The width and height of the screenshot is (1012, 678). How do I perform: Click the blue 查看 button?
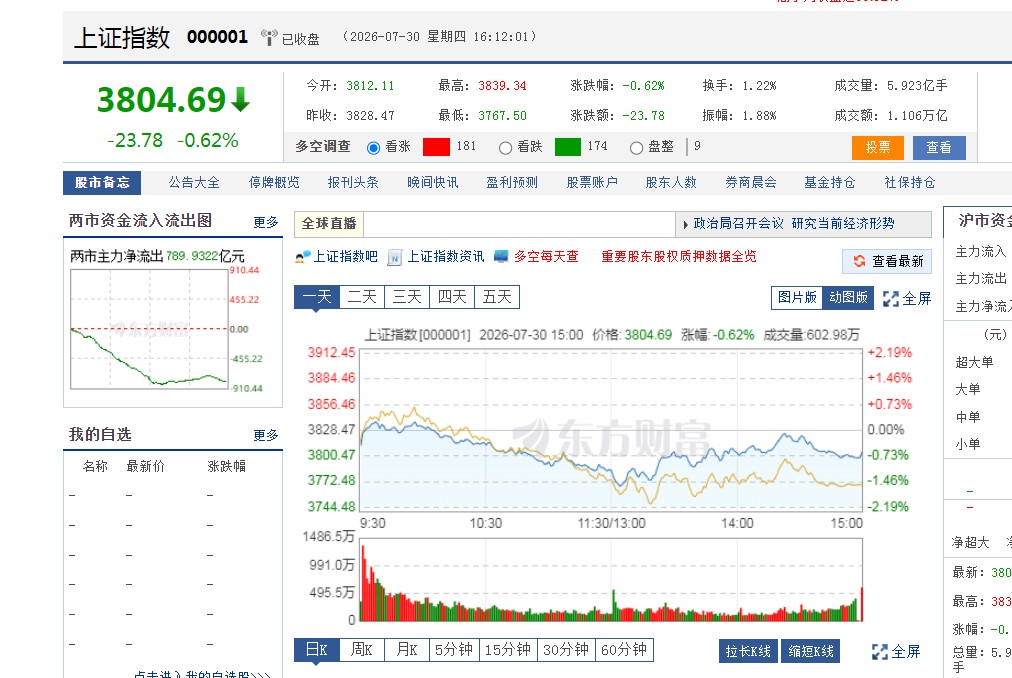click(939, 148)
